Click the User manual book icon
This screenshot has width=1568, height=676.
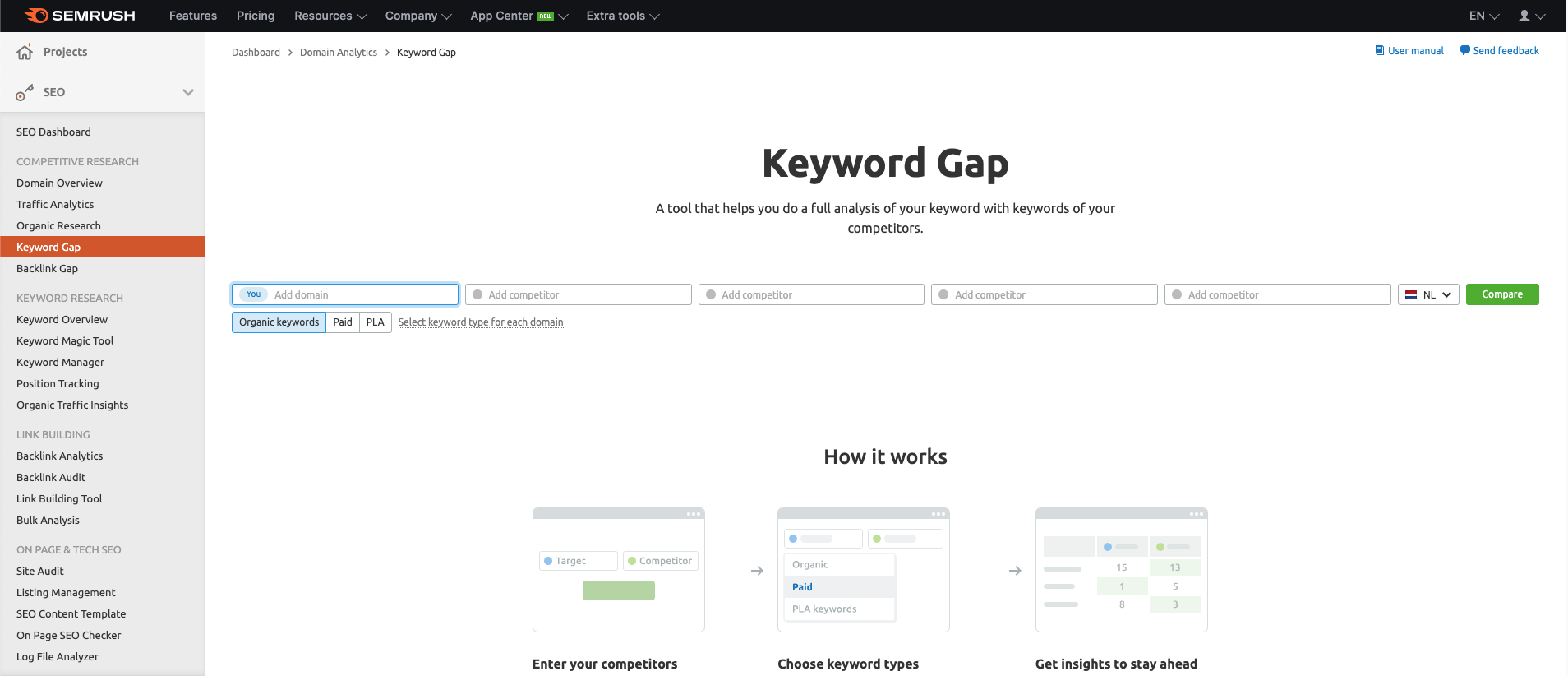tap(1380, 50)
